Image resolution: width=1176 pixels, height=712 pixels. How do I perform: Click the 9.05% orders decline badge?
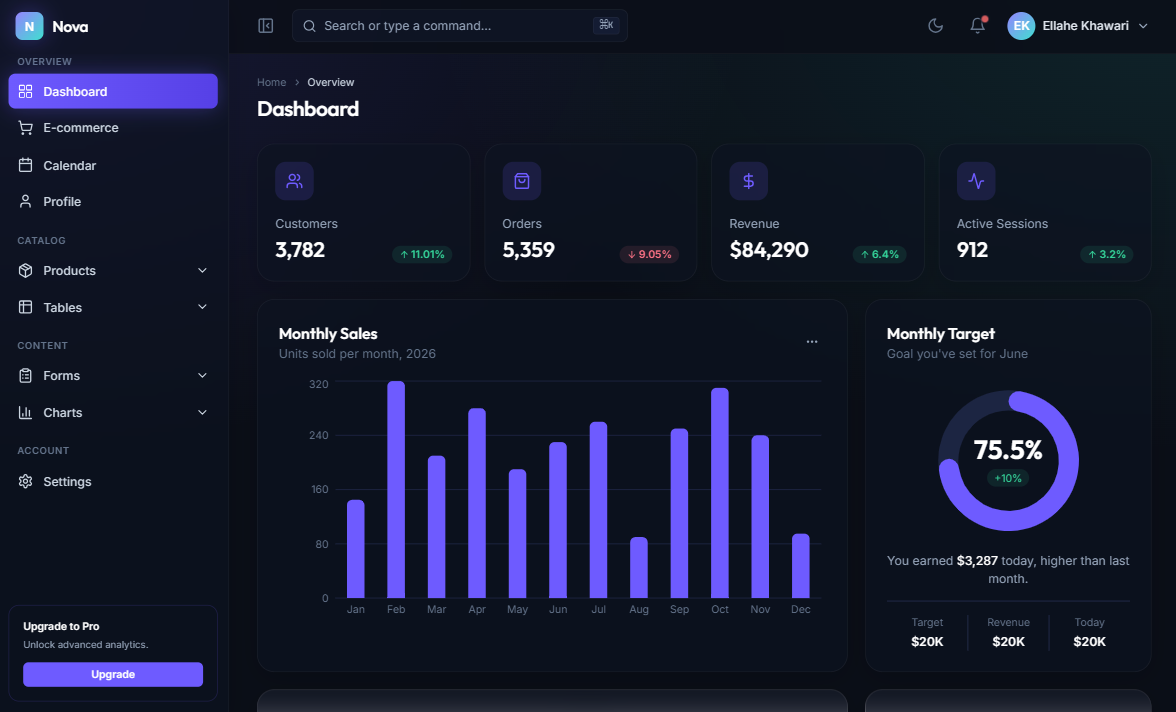[x=650, y=254]
